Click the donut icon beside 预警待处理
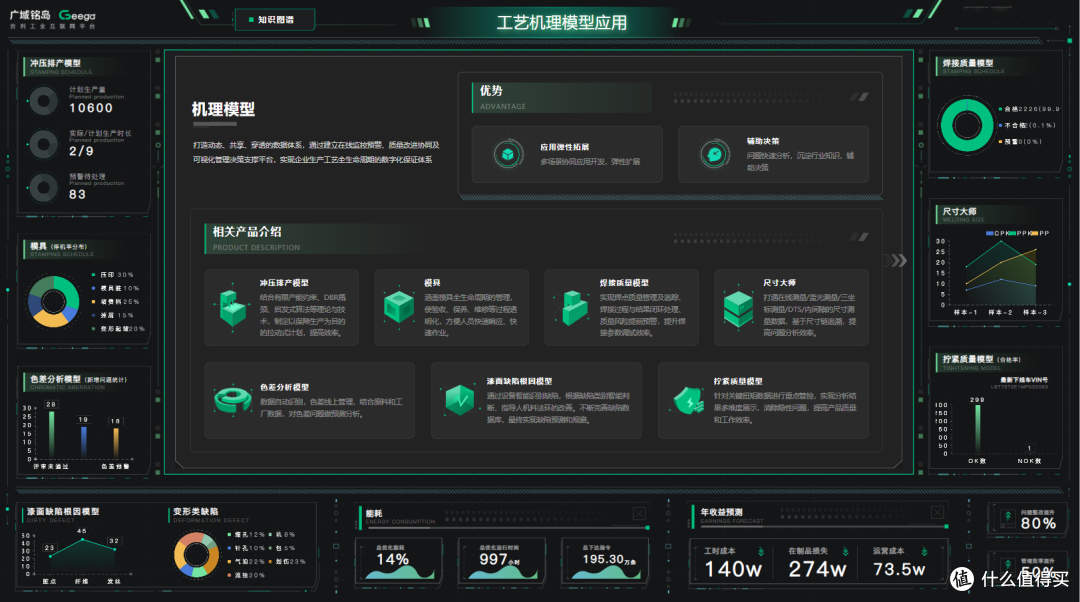The width and height of the screenshot is (1080, 602). tap(43, 187)
